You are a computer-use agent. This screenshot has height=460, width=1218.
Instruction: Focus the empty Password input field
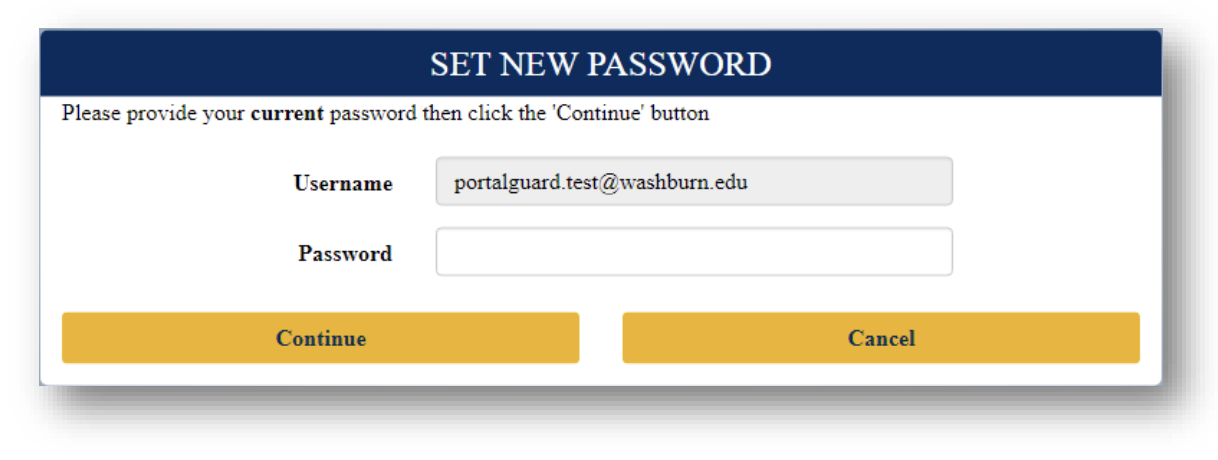693,252
